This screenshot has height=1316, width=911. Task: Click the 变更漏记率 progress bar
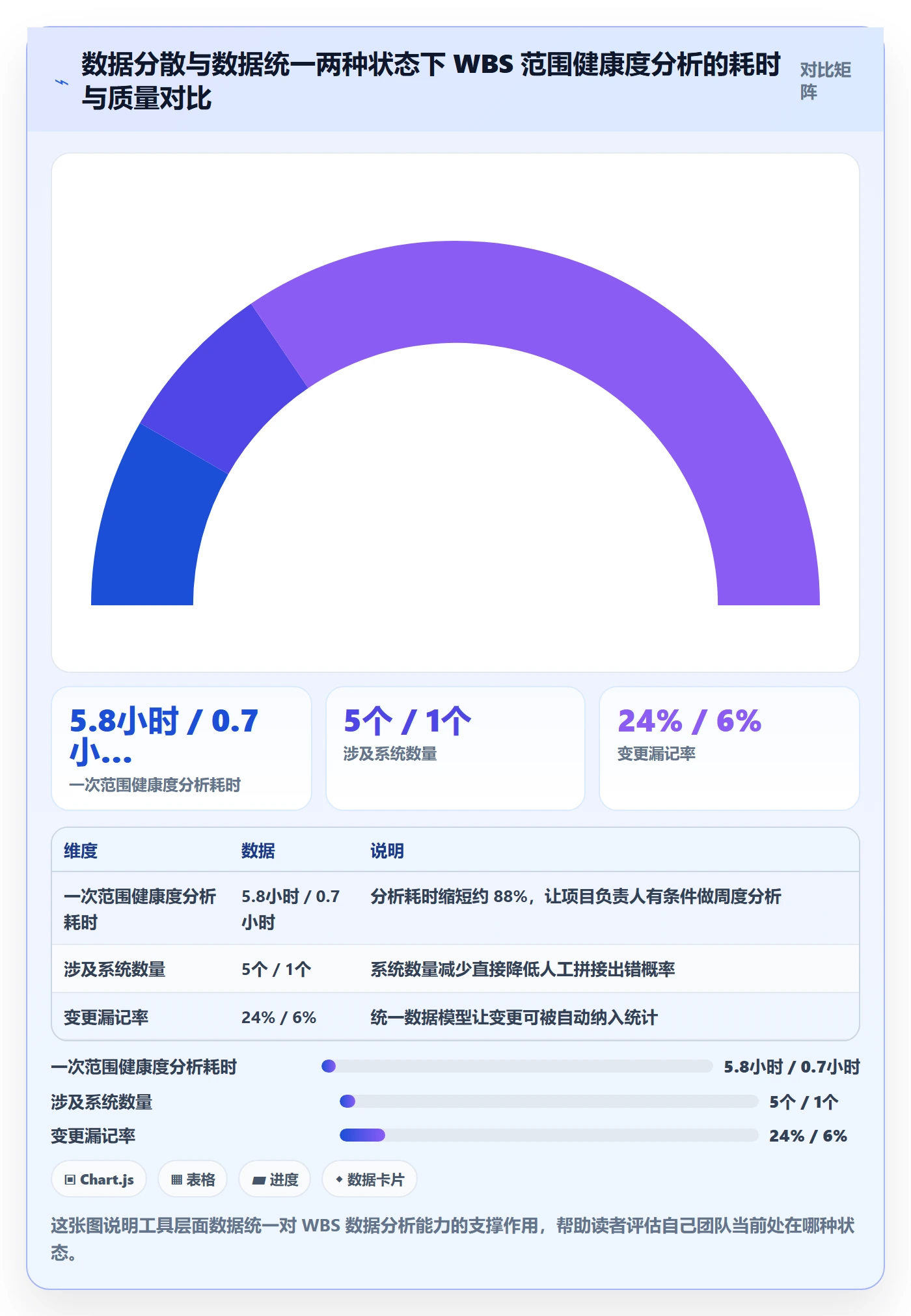[549, 1135]
